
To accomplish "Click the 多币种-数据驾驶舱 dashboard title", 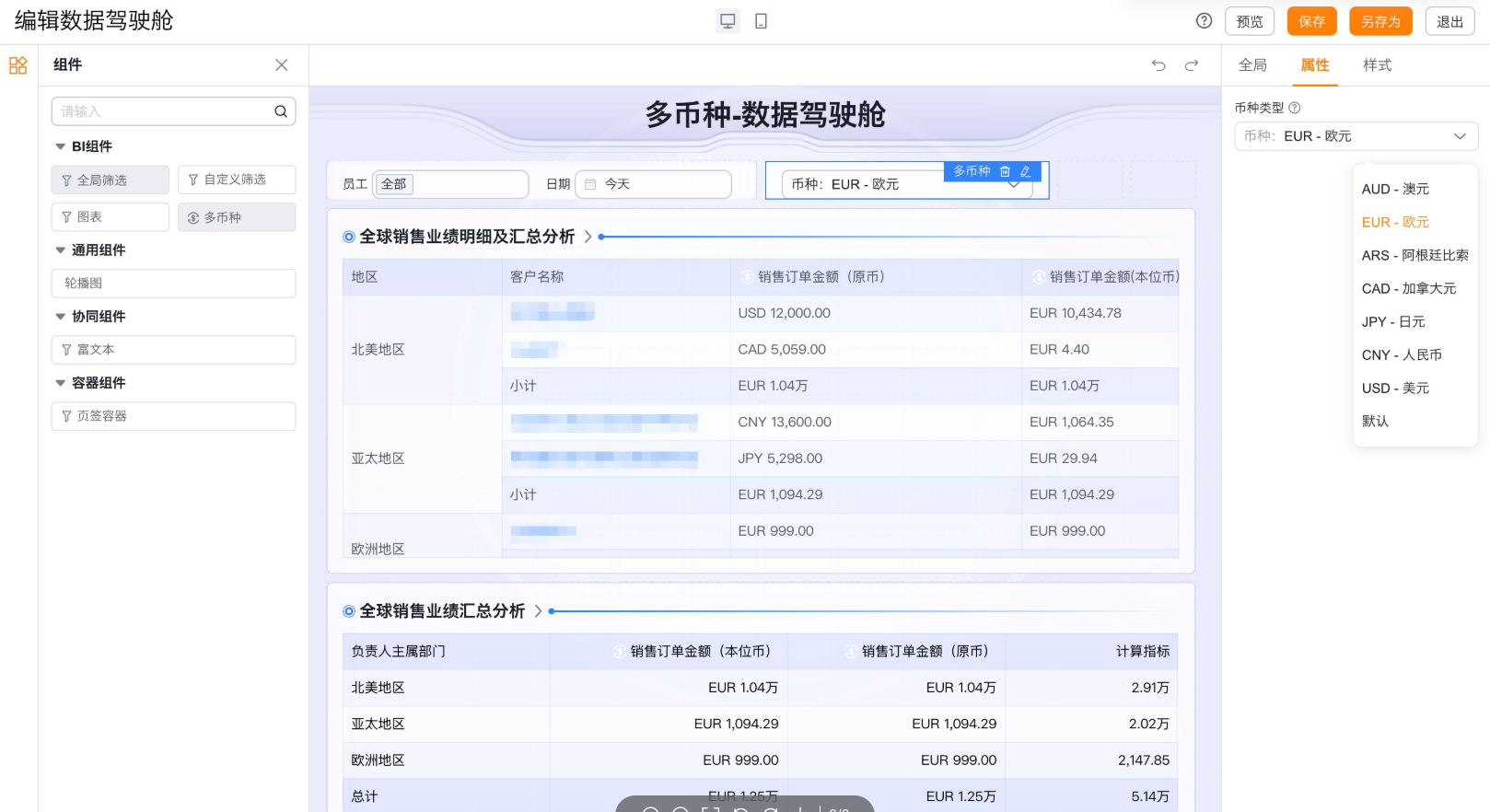I will (x=764, y=115).
